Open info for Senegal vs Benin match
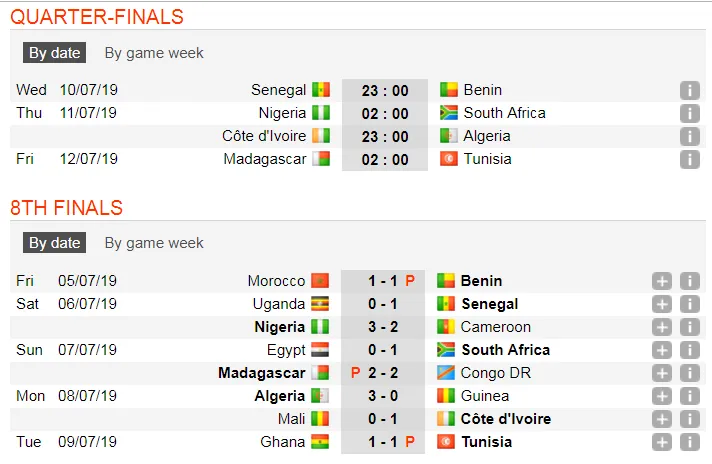Viewport: 712px width, 464px height. pos(689,90)
